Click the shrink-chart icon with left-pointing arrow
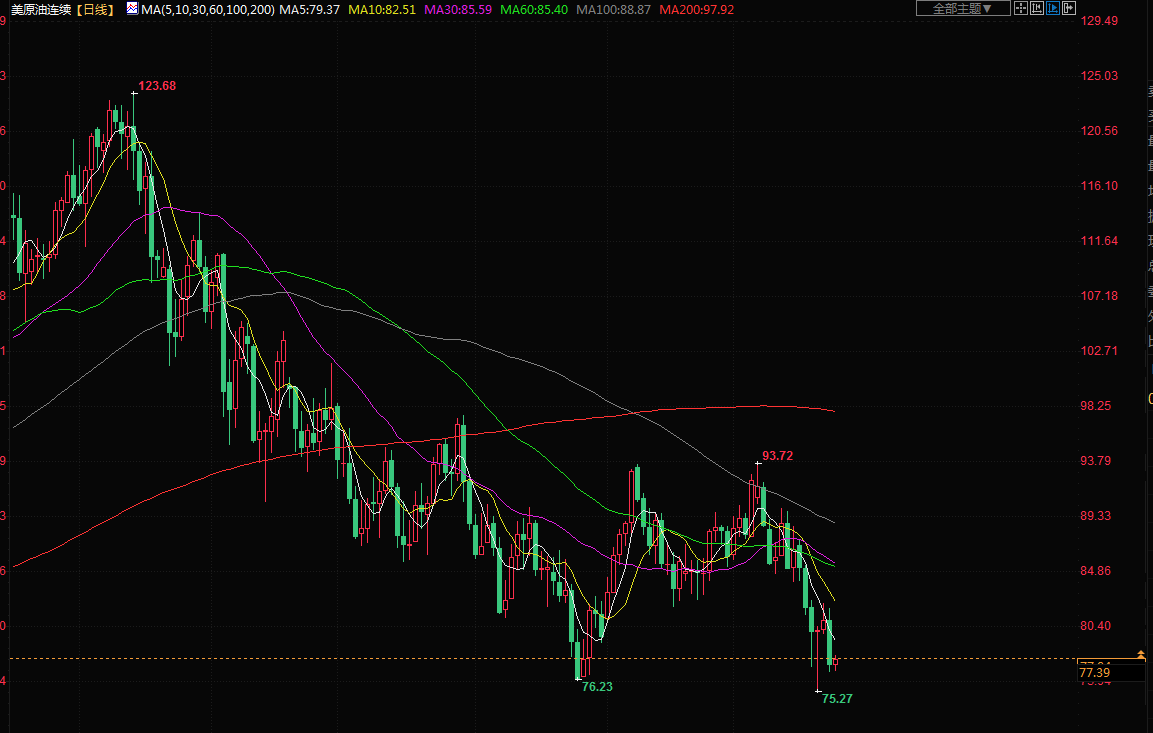The width and height of the screenshot is (1153, 733). click(x=1037, y=8)
